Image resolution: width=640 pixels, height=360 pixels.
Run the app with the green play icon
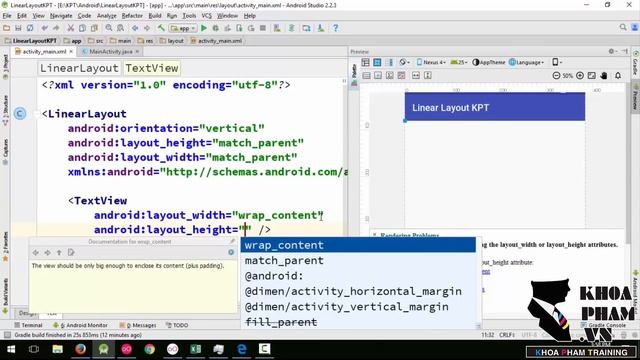(204, 28)
